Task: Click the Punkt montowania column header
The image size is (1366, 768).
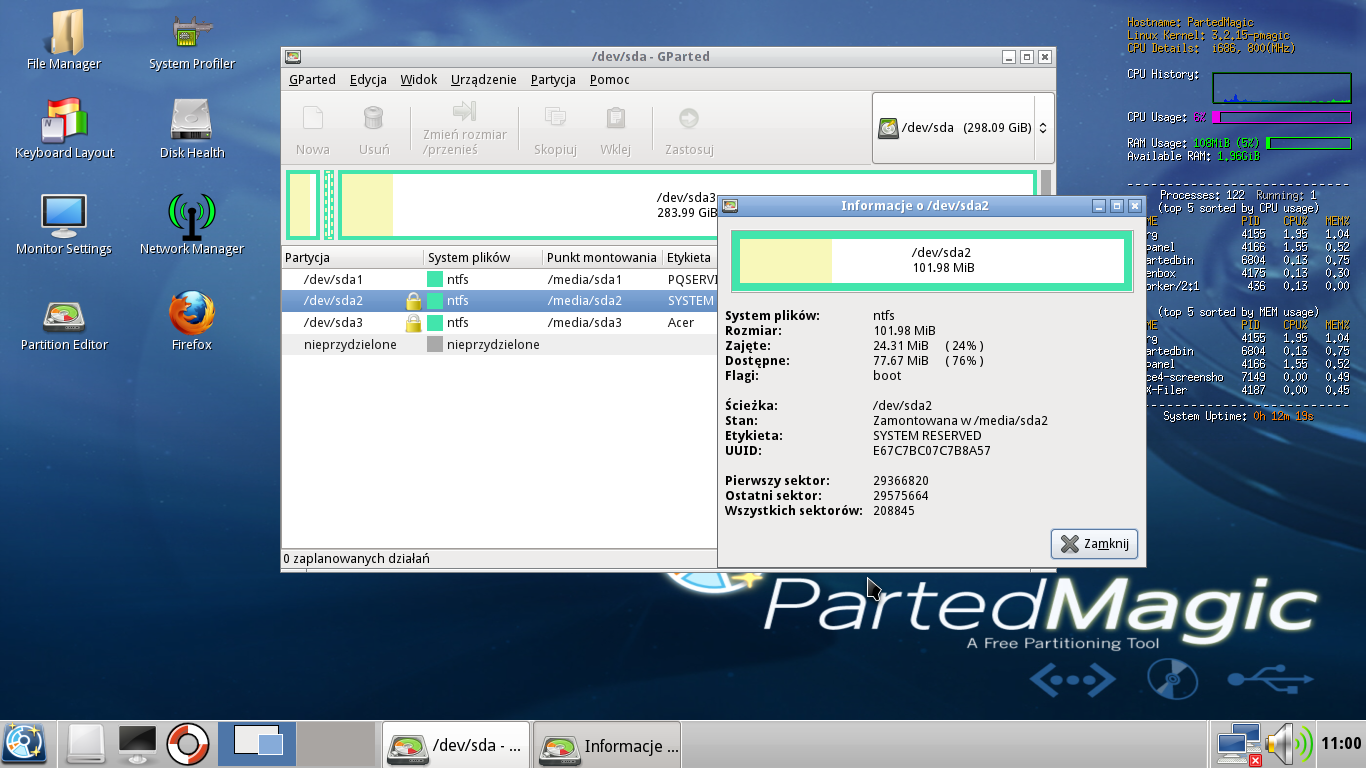Action: (x=602, y=258)
